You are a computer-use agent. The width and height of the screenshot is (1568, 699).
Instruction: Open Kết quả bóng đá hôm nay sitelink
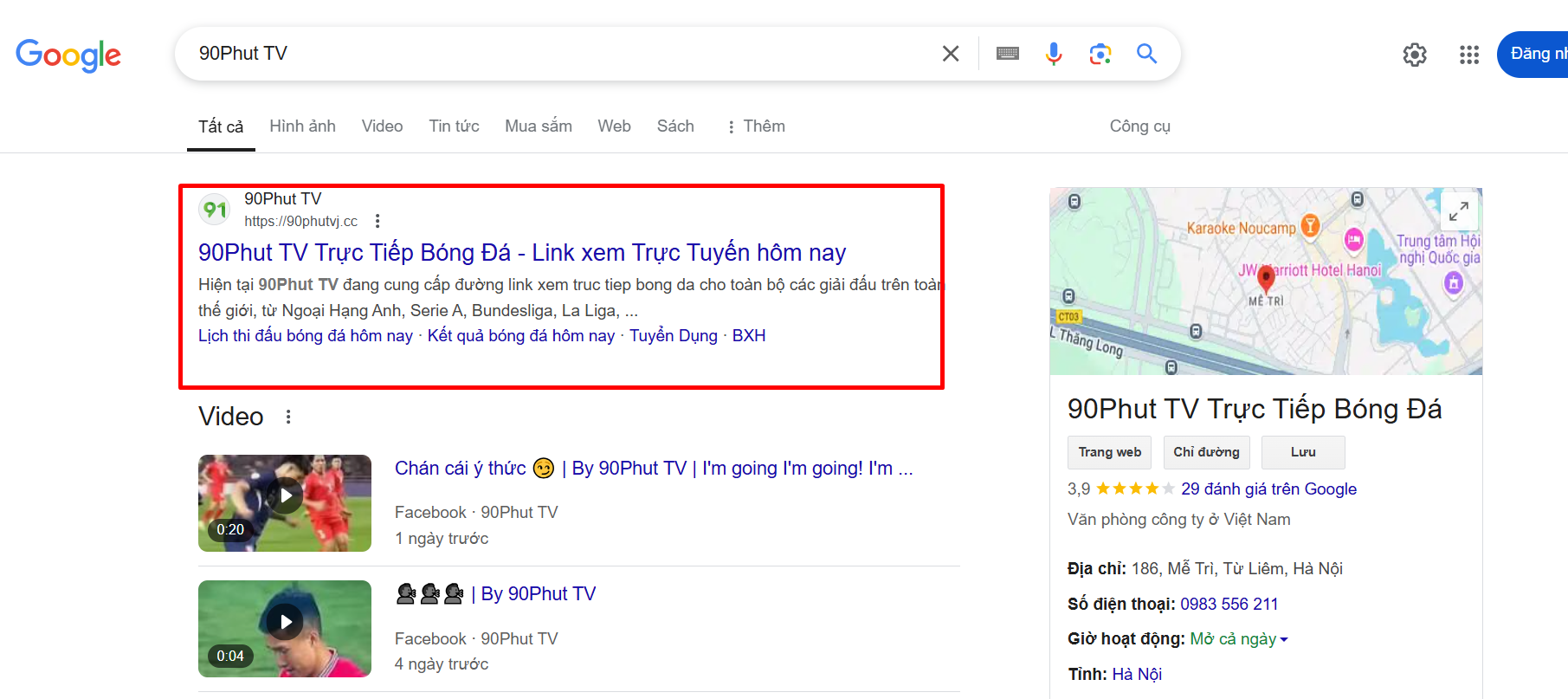click(x=521, y=335)
